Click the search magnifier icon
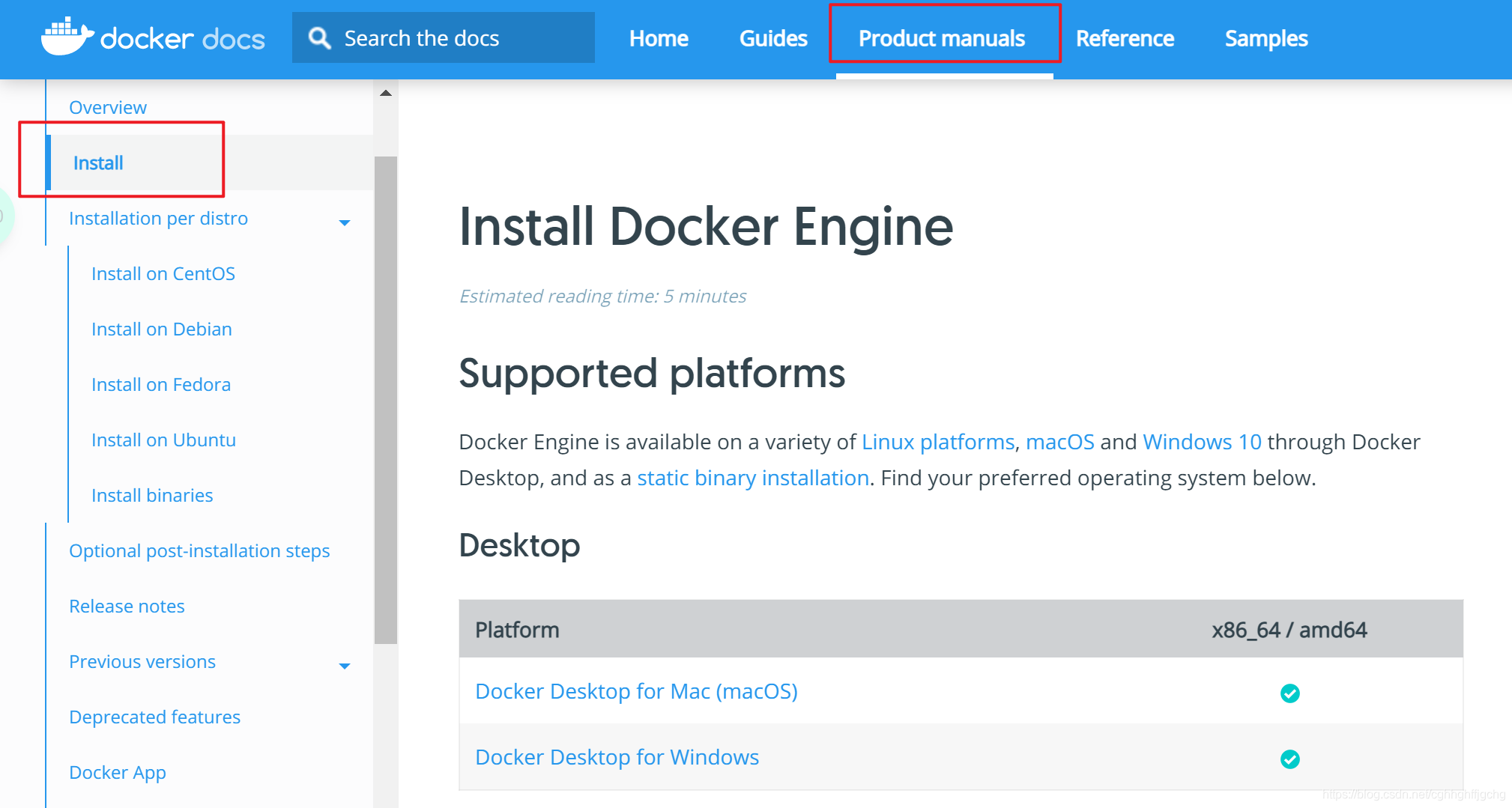 click(320, 38)
